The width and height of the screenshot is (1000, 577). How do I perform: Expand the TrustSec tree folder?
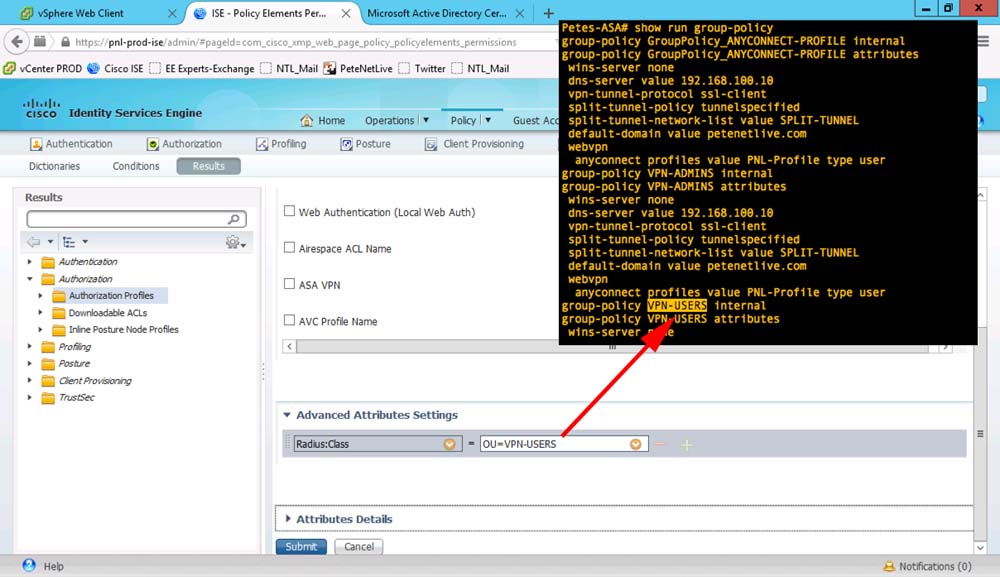(x=29, y=397)
